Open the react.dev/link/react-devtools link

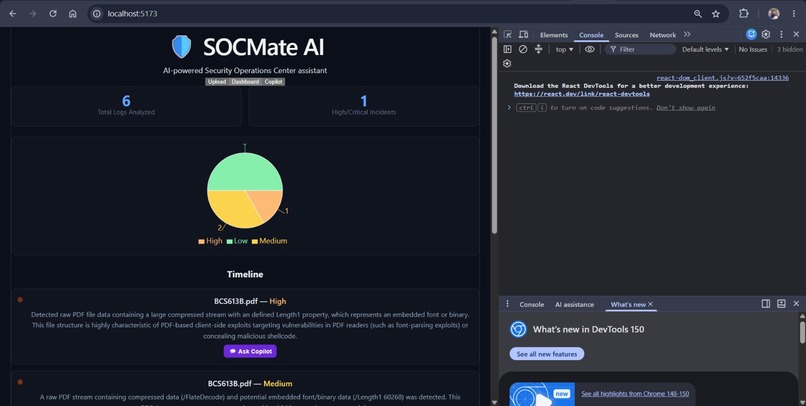pyautogui.click(x=581, y=94)
